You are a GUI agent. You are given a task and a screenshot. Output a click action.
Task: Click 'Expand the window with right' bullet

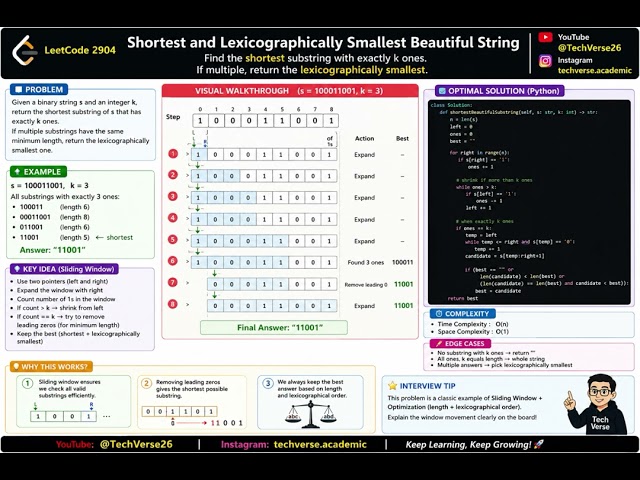coord(60,290)
